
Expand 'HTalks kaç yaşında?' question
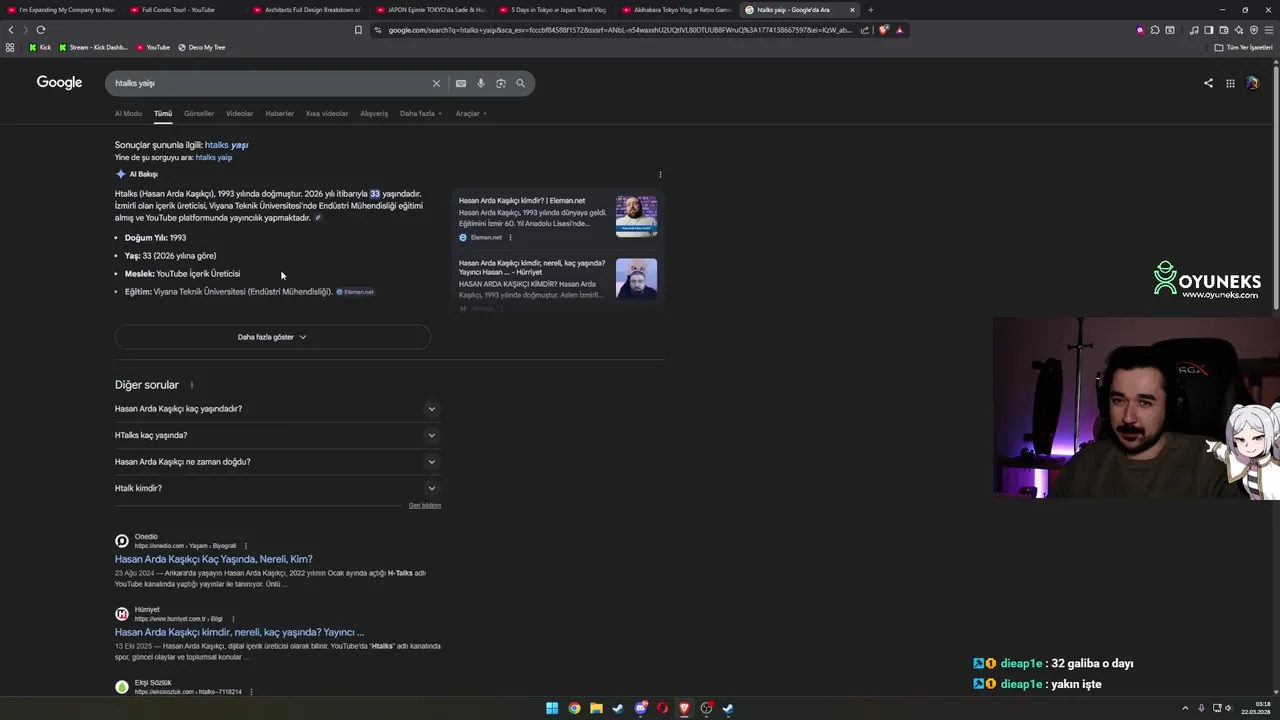[277, 435]
